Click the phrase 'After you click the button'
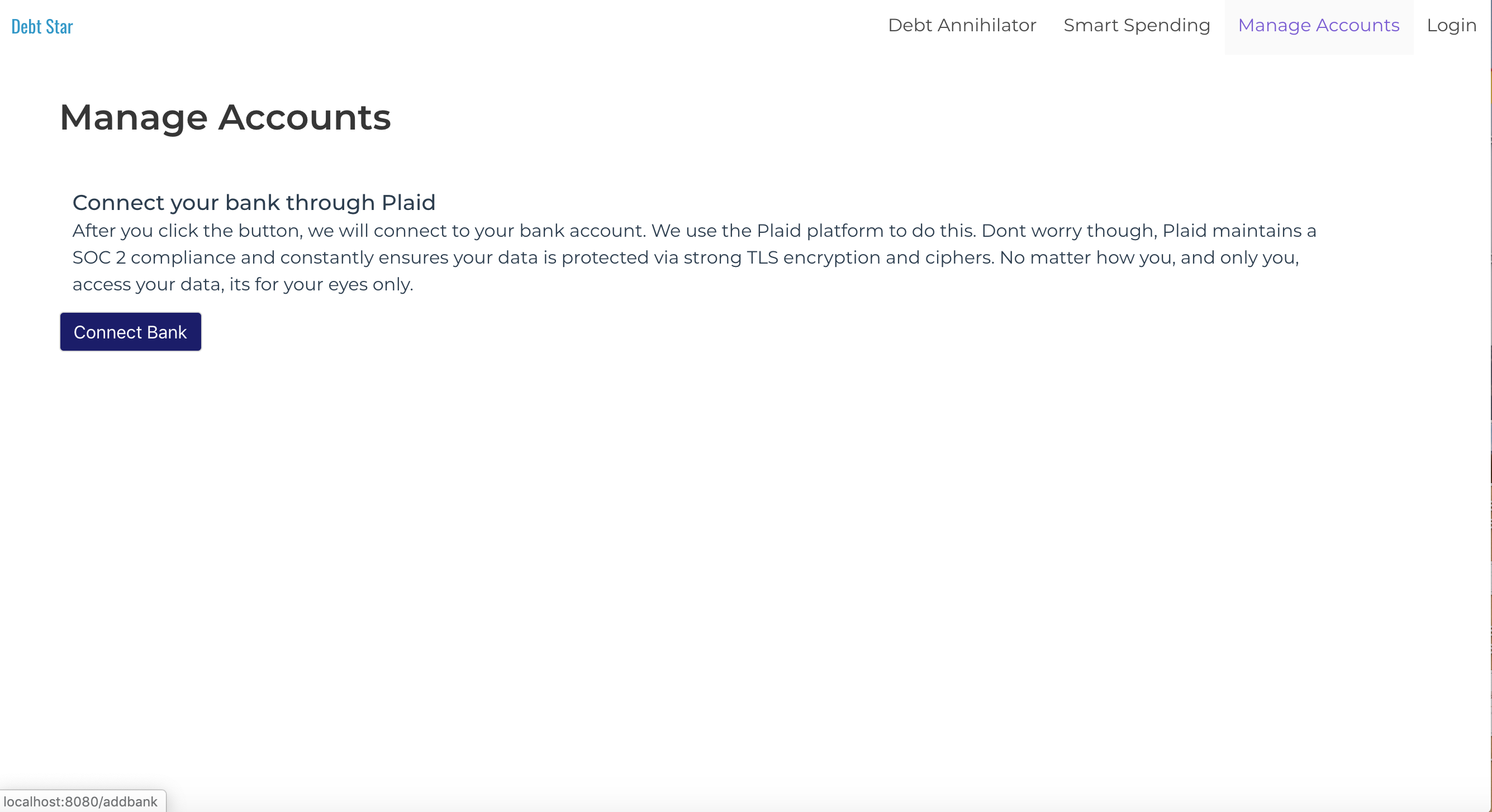 tap(187, 231)
